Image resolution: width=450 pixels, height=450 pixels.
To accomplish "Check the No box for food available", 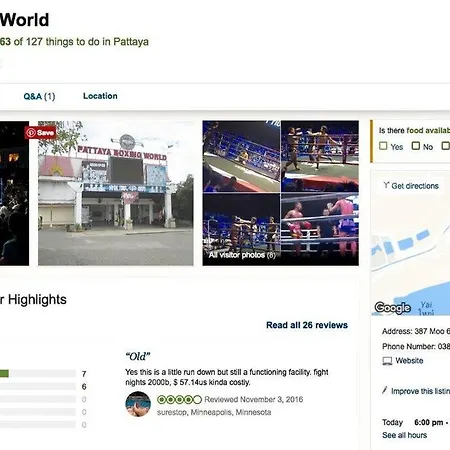I will [416, 146].
